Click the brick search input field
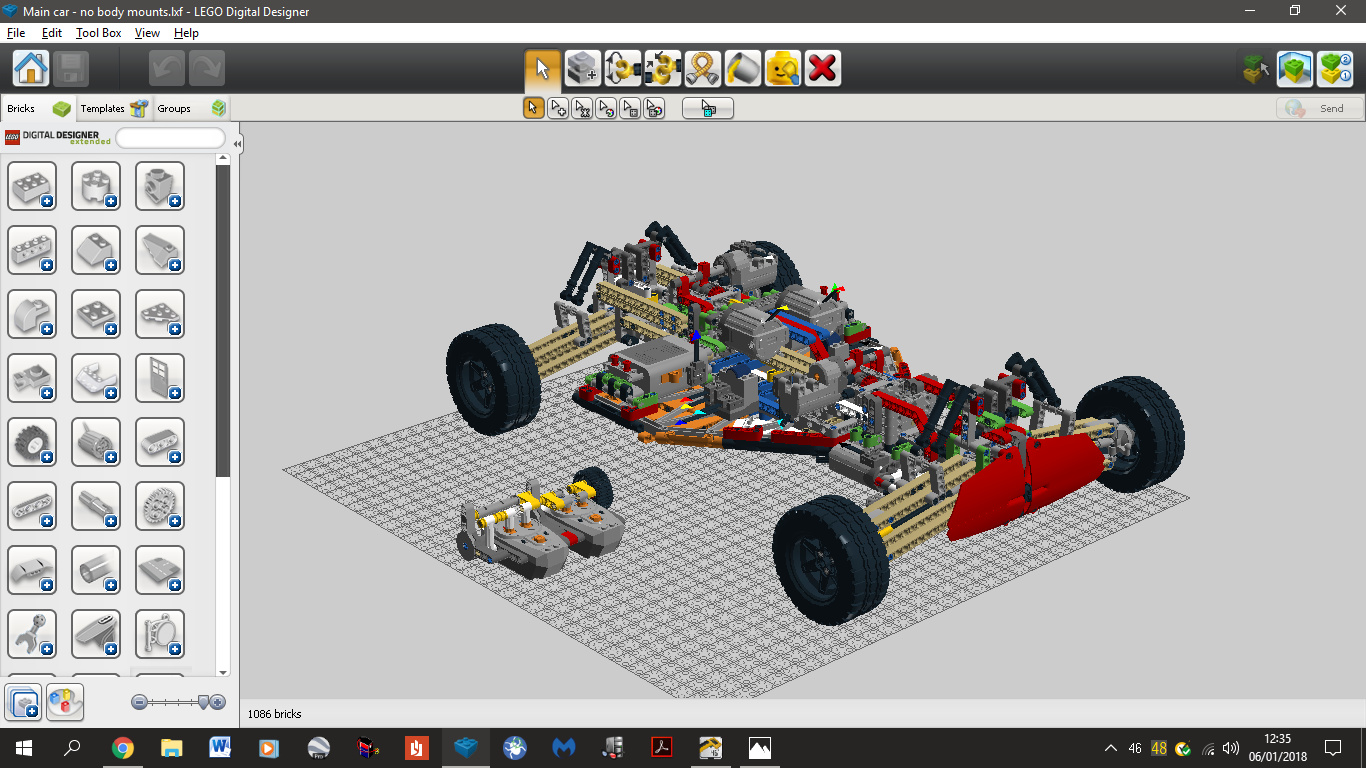 click(x=171, y=138)
